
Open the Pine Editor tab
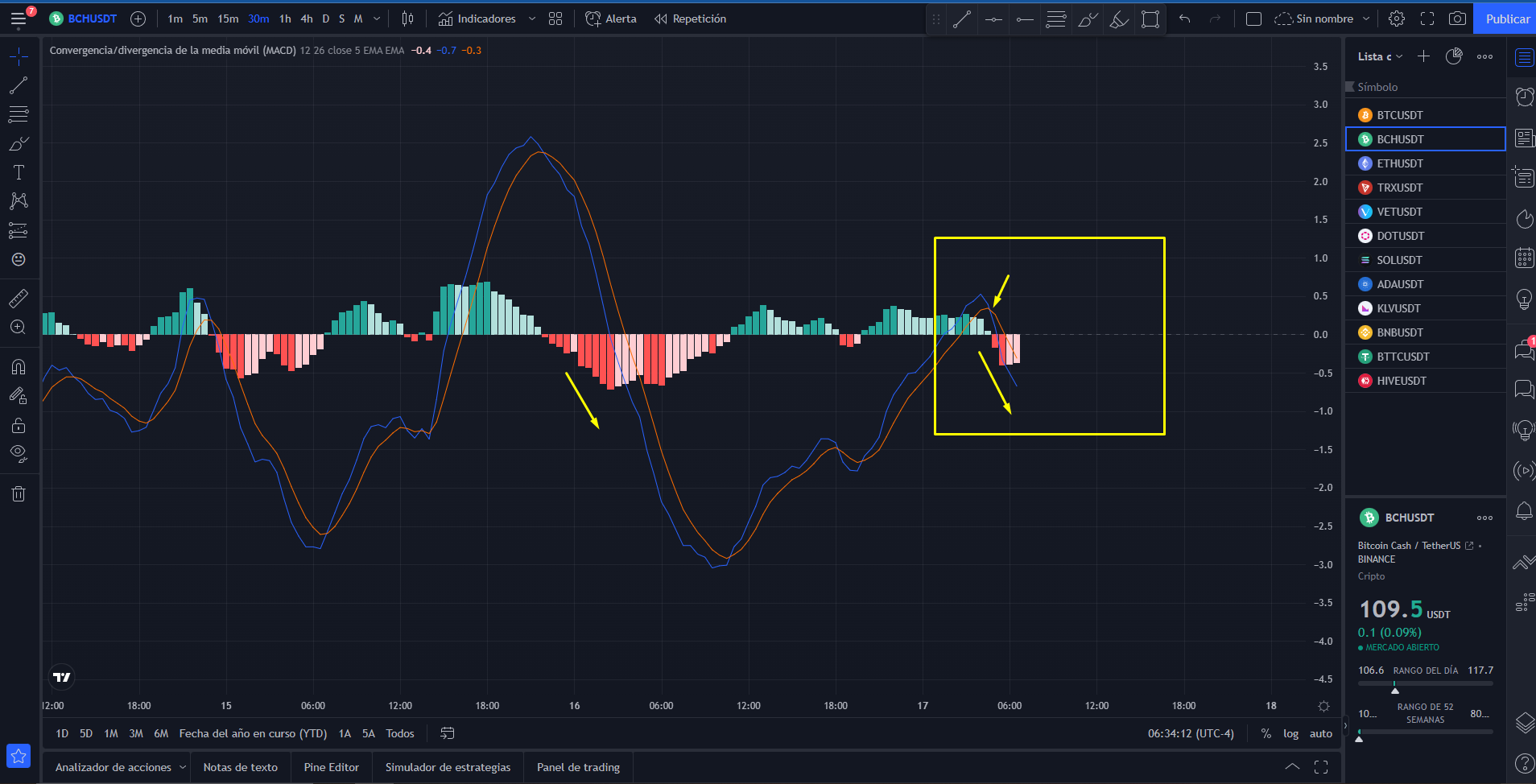tap(331, 767)
